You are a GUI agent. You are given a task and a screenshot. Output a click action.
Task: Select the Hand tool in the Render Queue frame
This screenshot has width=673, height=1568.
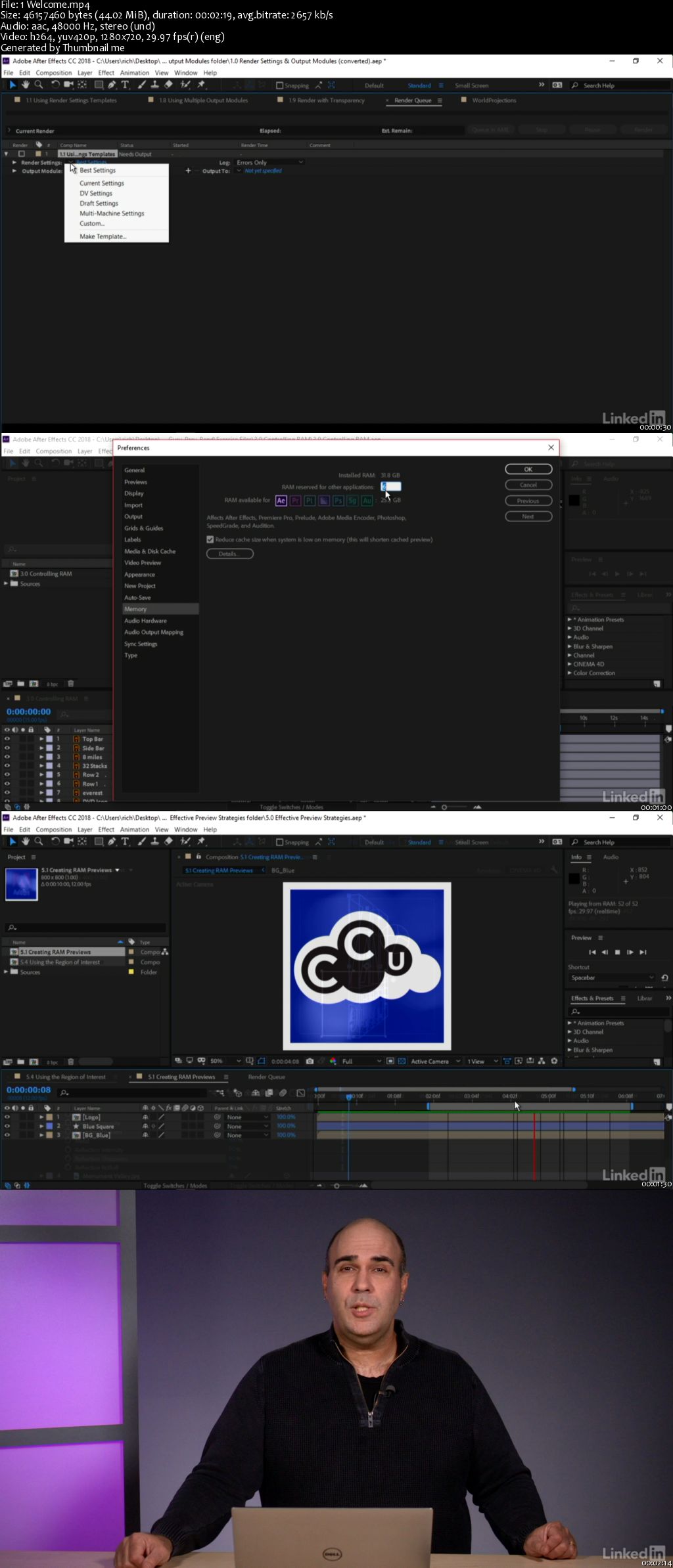(x=26, y=85)
